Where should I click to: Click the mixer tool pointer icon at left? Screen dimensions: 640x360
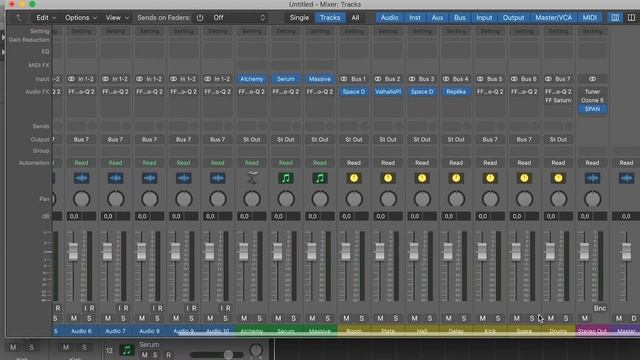tap(18, 18)
